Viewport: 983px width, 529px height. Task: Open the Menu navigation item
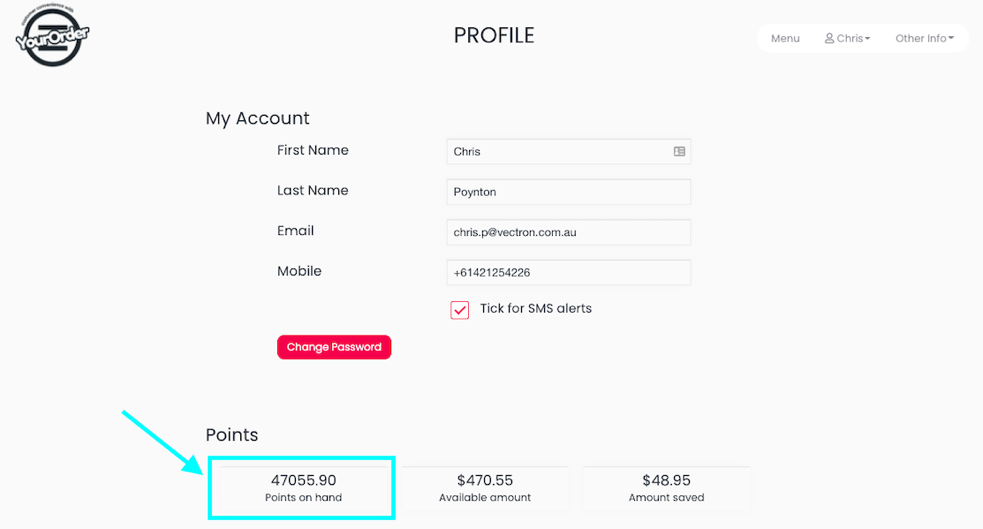(785, 38)
